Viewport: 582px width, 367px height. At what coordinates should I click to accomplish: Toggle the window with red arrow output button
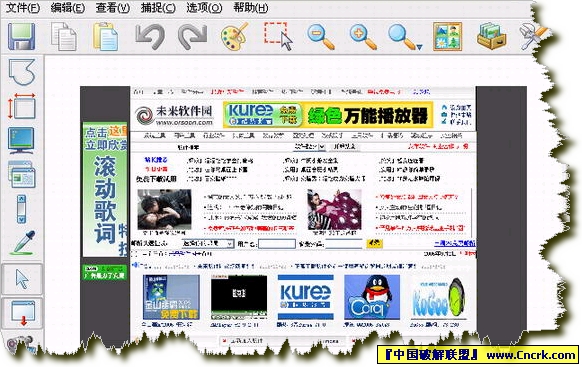(23, 314)
